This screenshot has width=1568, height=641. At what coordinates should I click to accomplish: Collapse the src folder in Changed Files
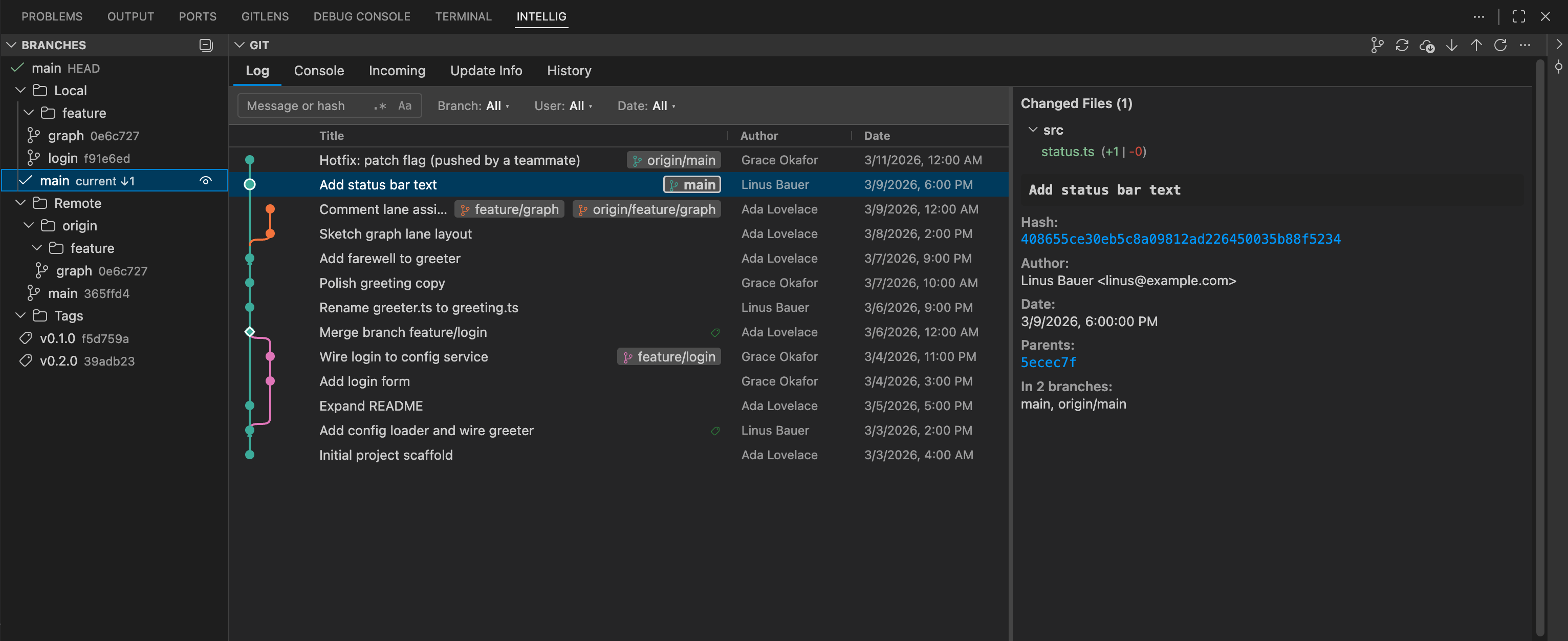[x=1032, y=130]
